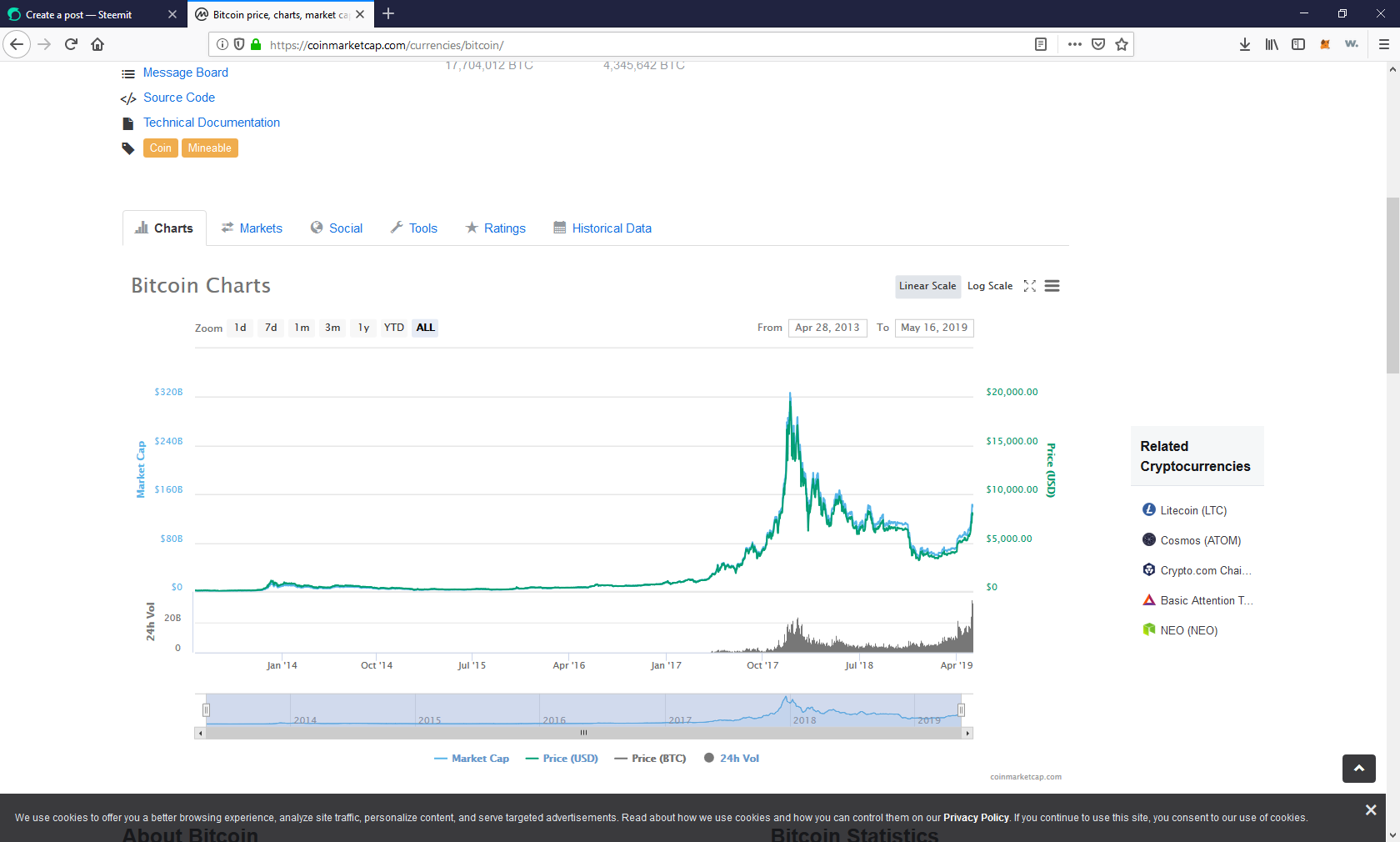The width and height of the screenshot is (1400, 842).
Task: Set chart zoom to 3m
Action: (x=332, y=328)
